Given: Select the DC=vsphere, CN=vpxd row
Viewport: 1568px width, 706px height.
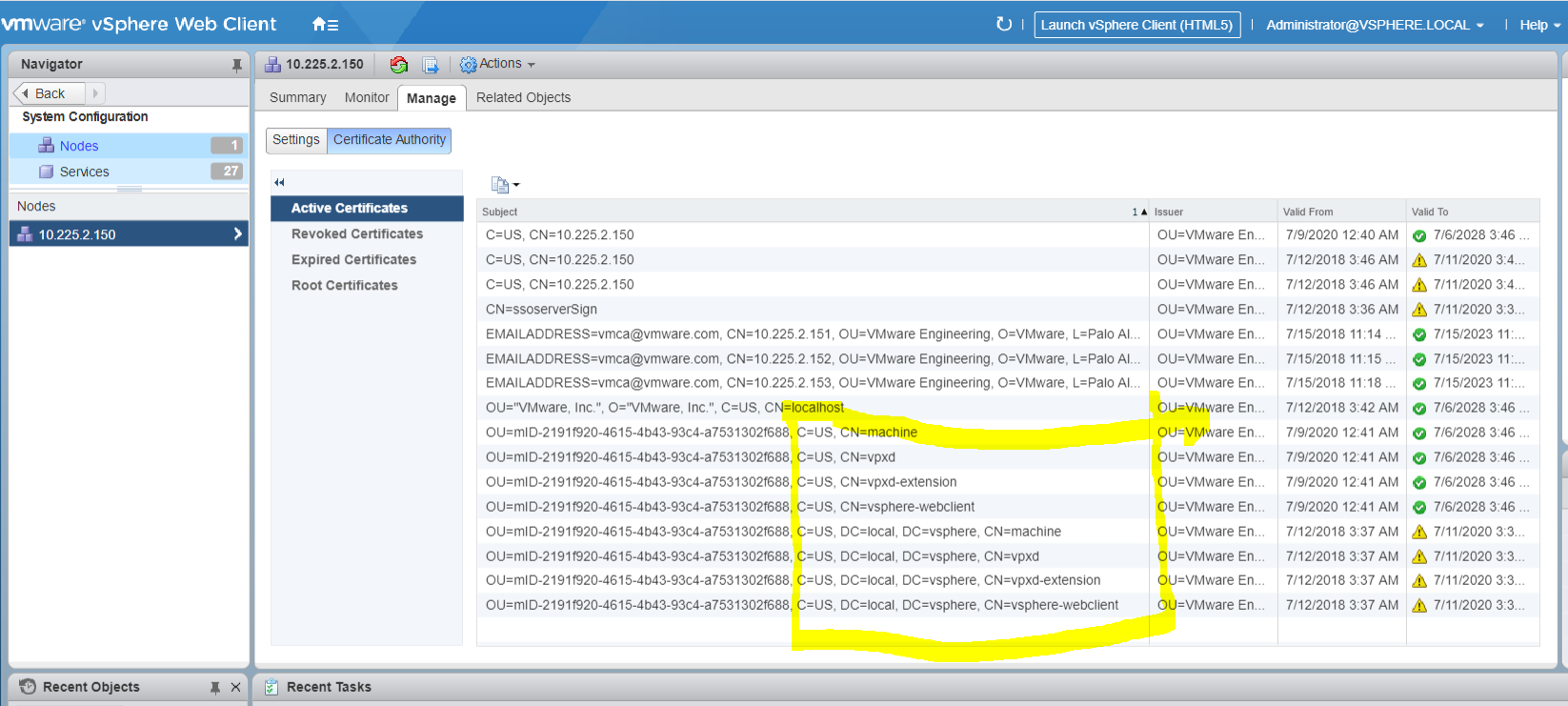Looking at the screenshot, I should [1008, 556].
